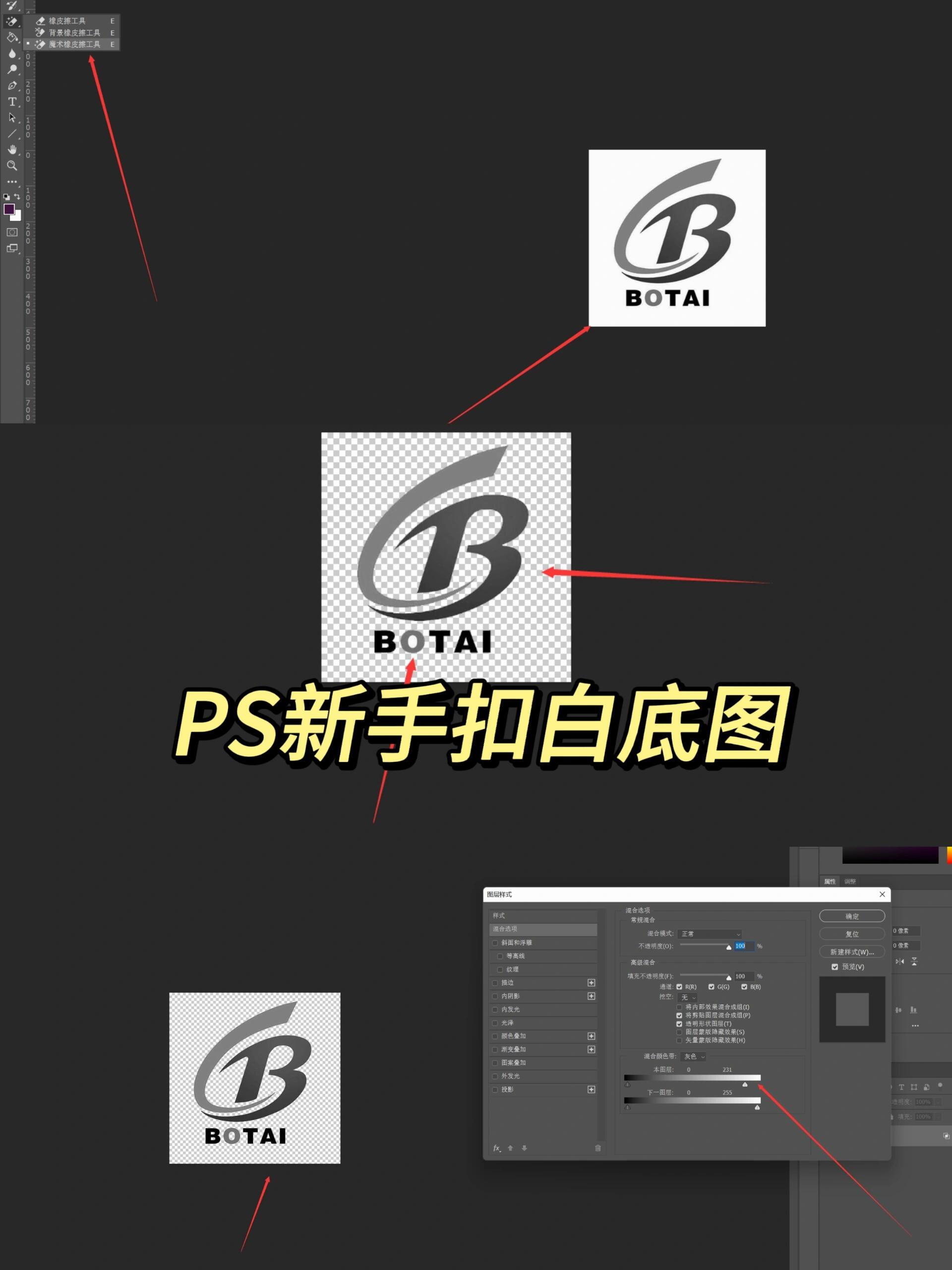This screenshot has height=1270, width=952.
Task: Add another 颜色叠加 effect with plus
Action: 591,1036
